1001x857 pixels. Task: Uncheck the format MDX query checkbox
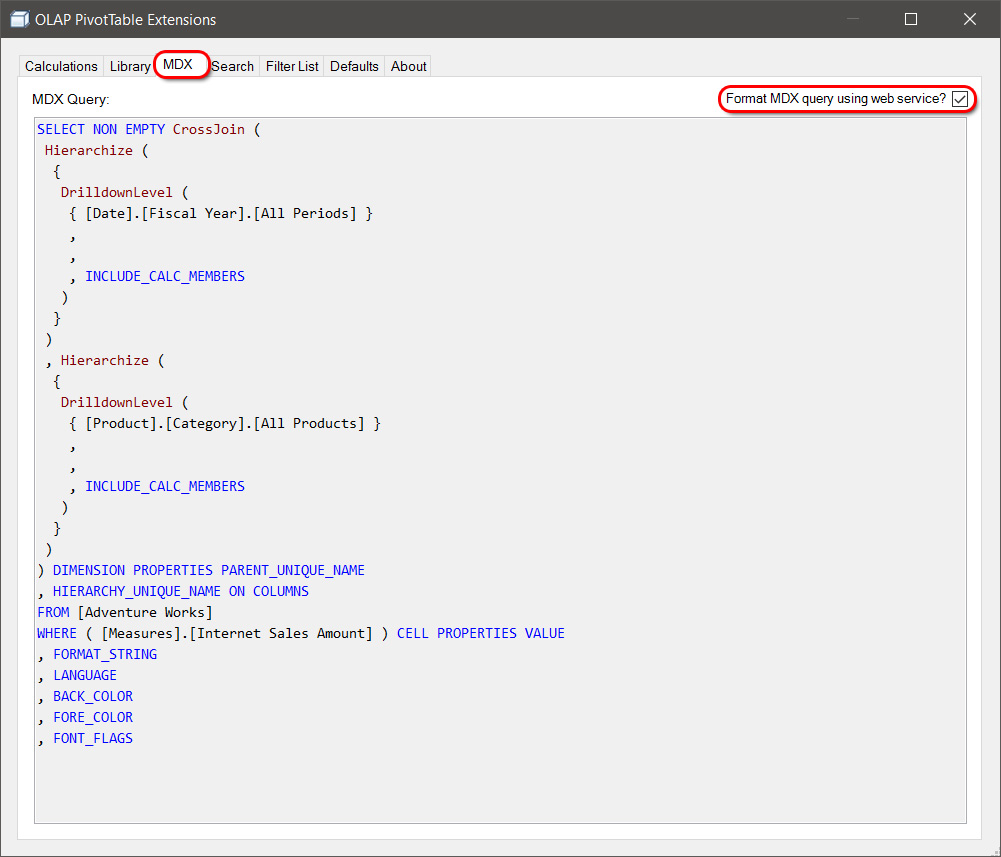pyautogui.click(x=959, y=99)
